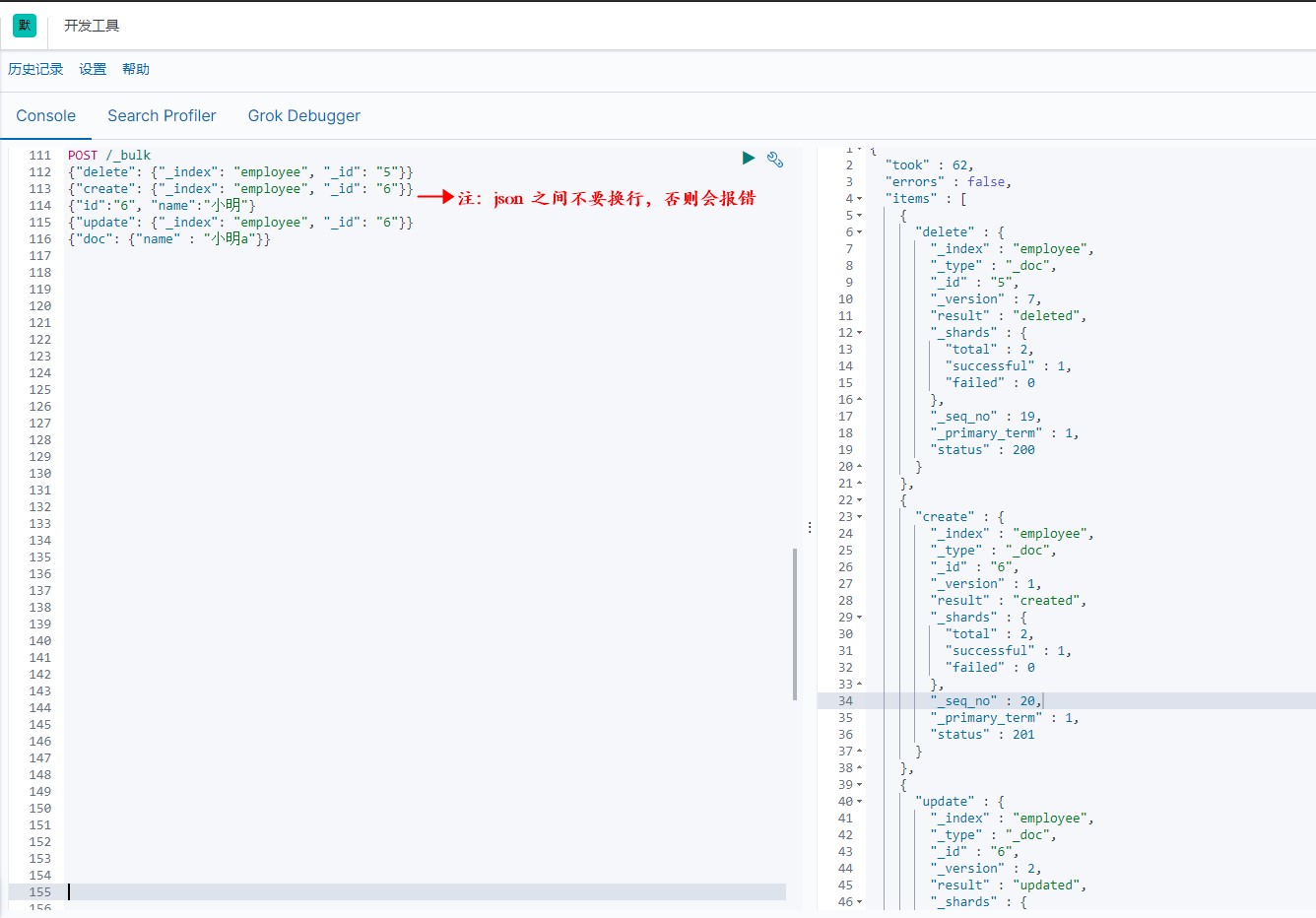This screenshot has height=918, width=1316.
Task: Collapse the fold arrow at response line 4
Action: pyautogui.click(x=859, y=199)
